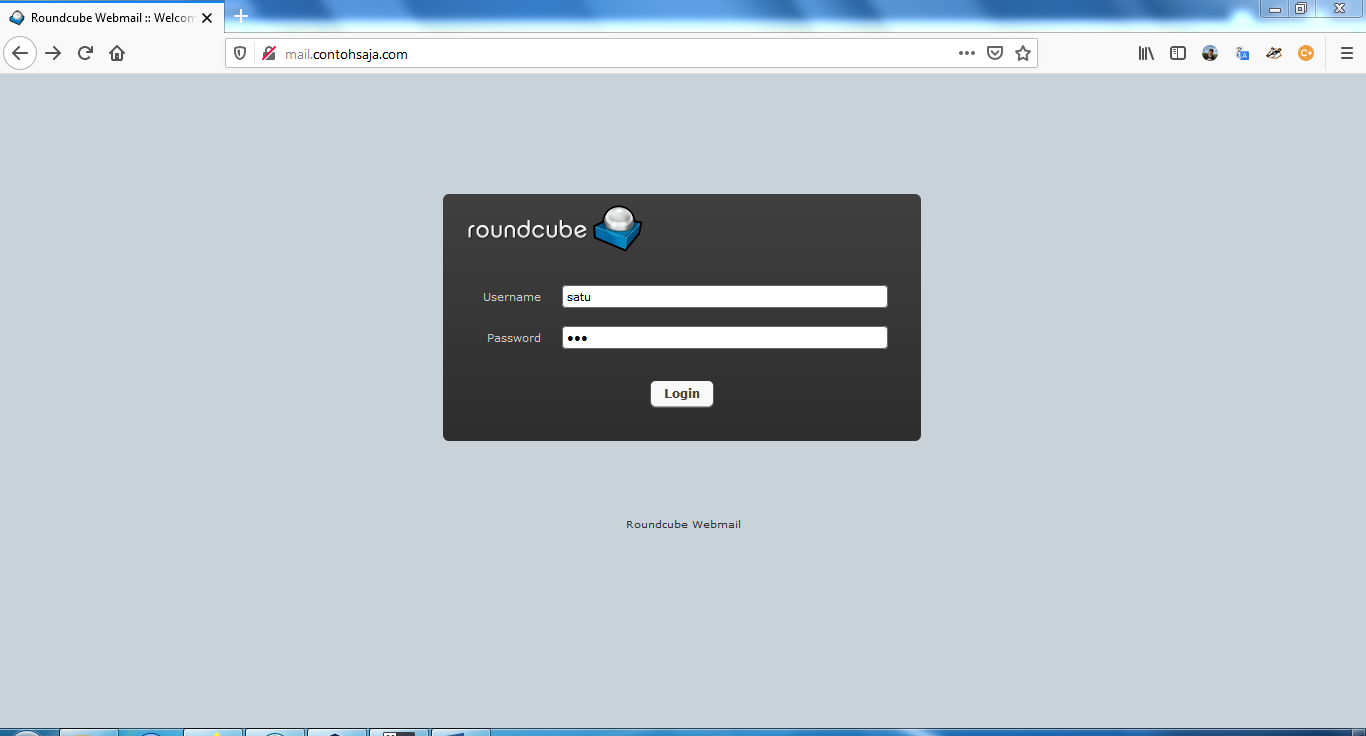The height and width of the screenshot is (736, 1366).
Task: Show the Firefox sidebar
Action: click(x=1178, y=53)
